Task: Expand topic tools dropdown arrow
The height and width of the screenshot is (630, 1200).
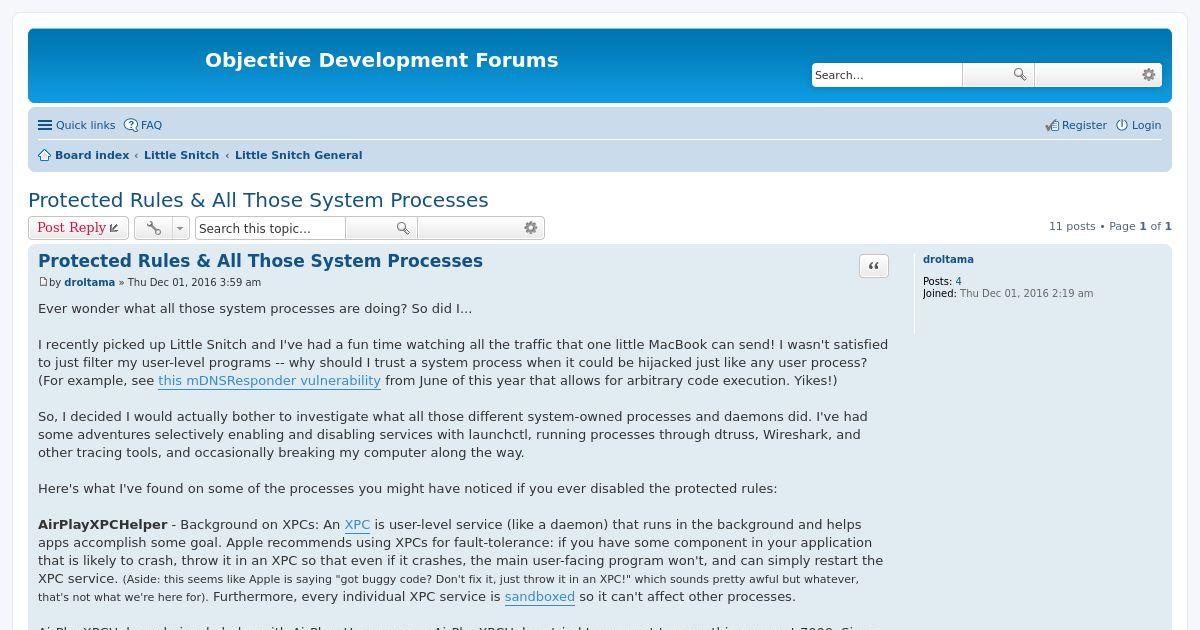Action: click(180, 228)
